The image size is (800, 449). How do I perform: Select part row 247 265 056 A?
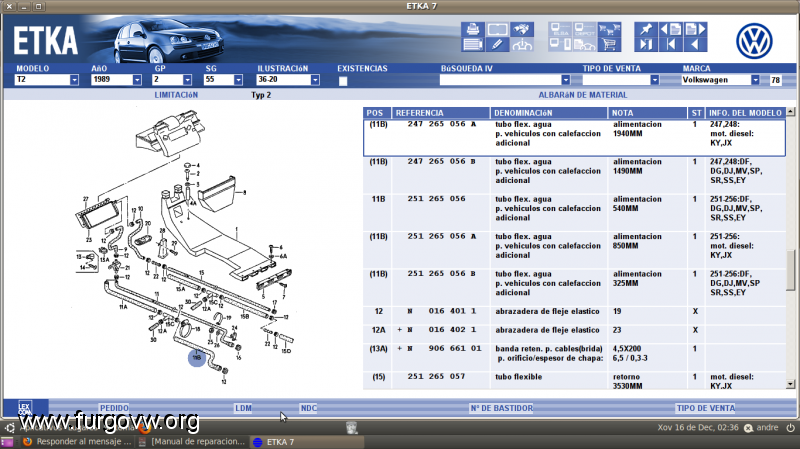coord(574,138)
